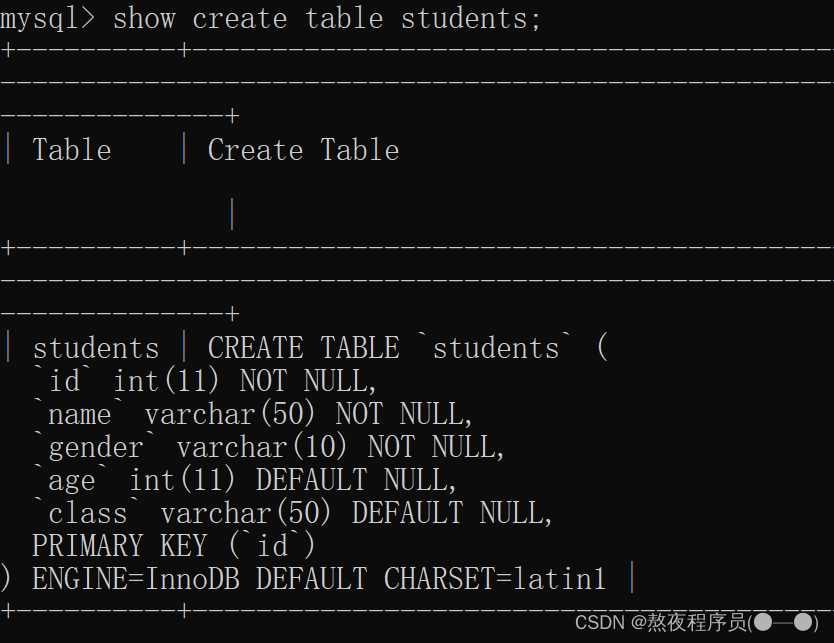This screenshot has width=834, height=643.
Task: Click the mysql> prompt text
Action: click(x=47, y=19)
